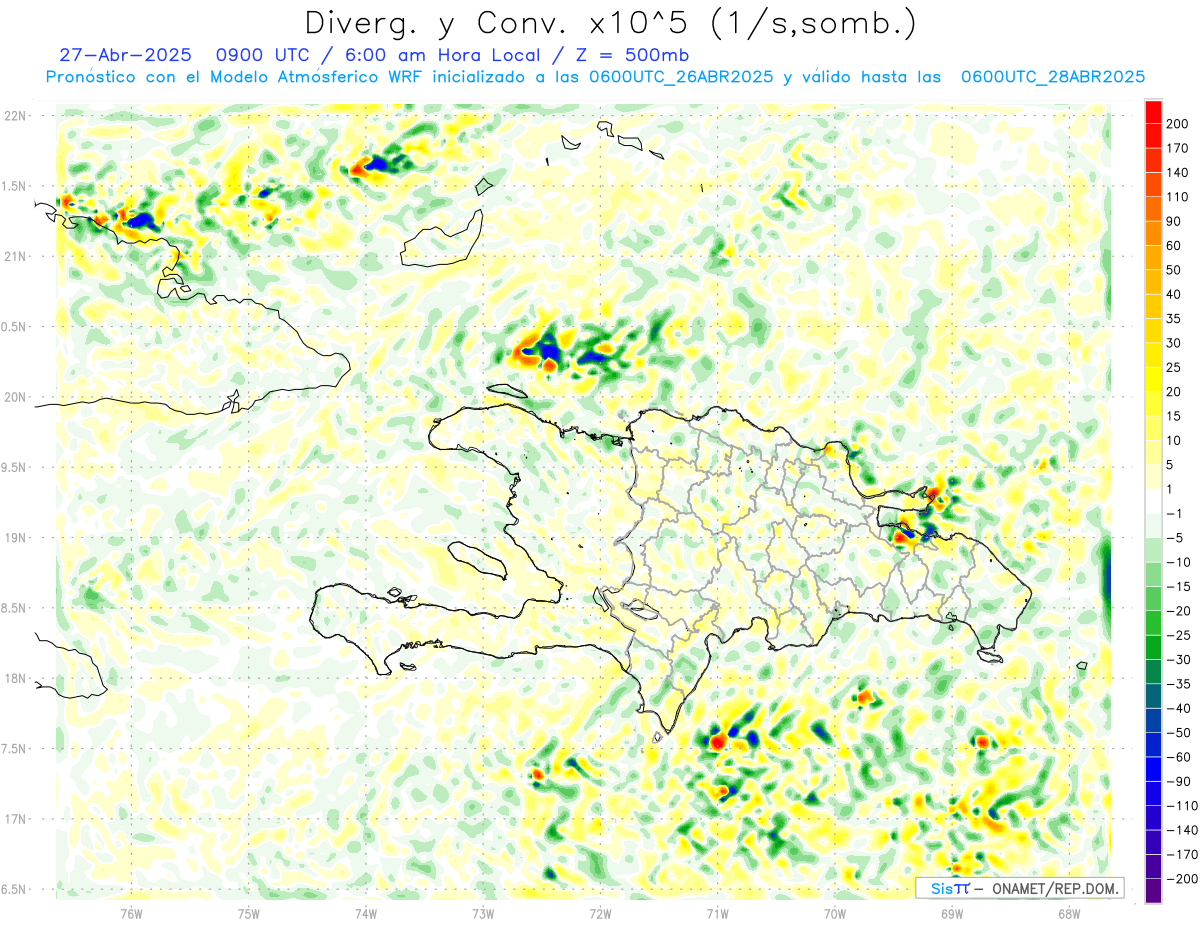Click the chart title 'Diverg. y Conv. x10^5 (1/s,somb.)'
Image resolution: width=1200 pixels, height=927 pixels.
tap(609, 23)
